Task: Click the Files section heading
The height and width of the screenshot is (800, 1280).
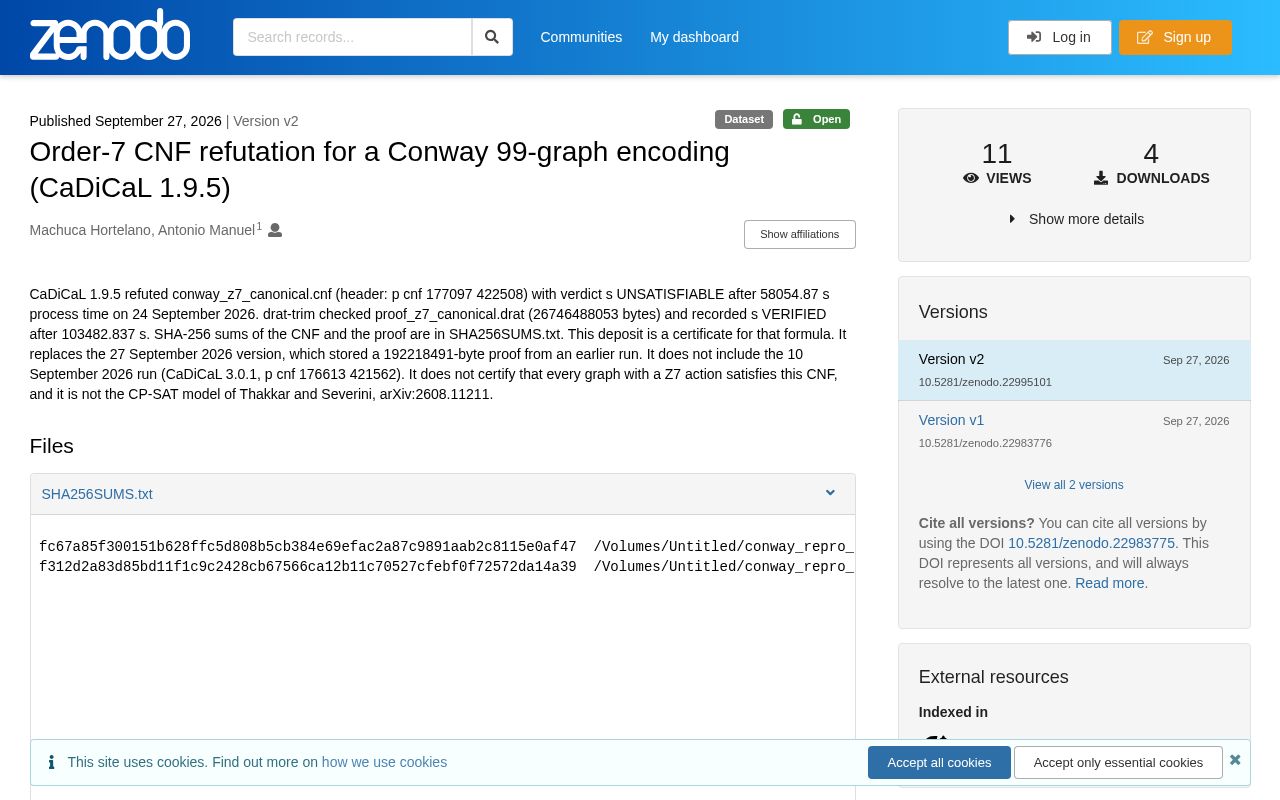Action: click(52, 446)
